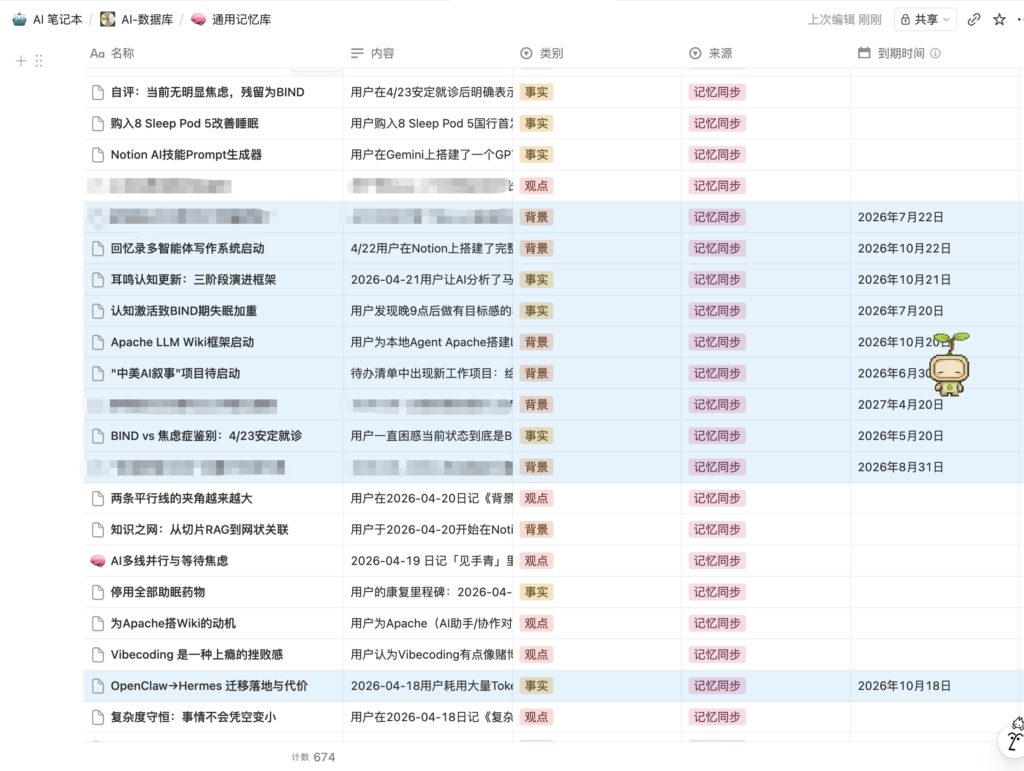Open the 名称 column header options
The height and width of the screenshot is (771, 1024).
pos(112,54)
